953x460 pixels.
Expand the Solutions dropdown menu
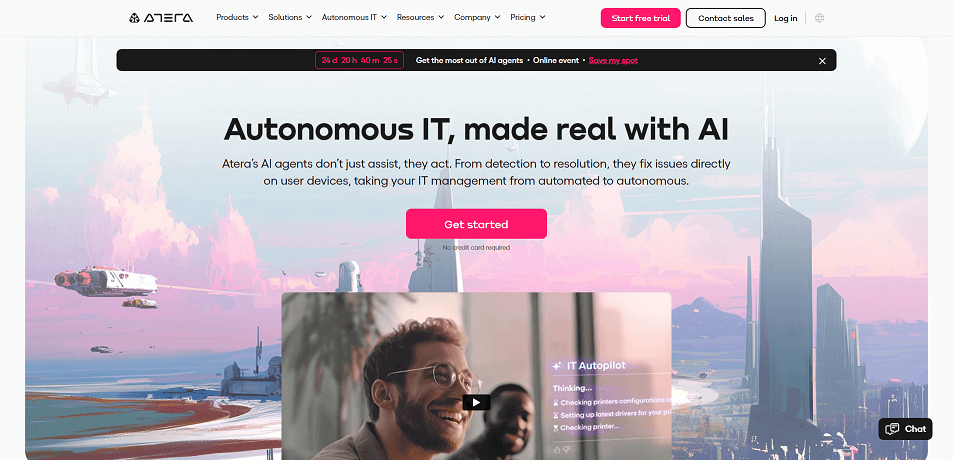click(290, 18)
